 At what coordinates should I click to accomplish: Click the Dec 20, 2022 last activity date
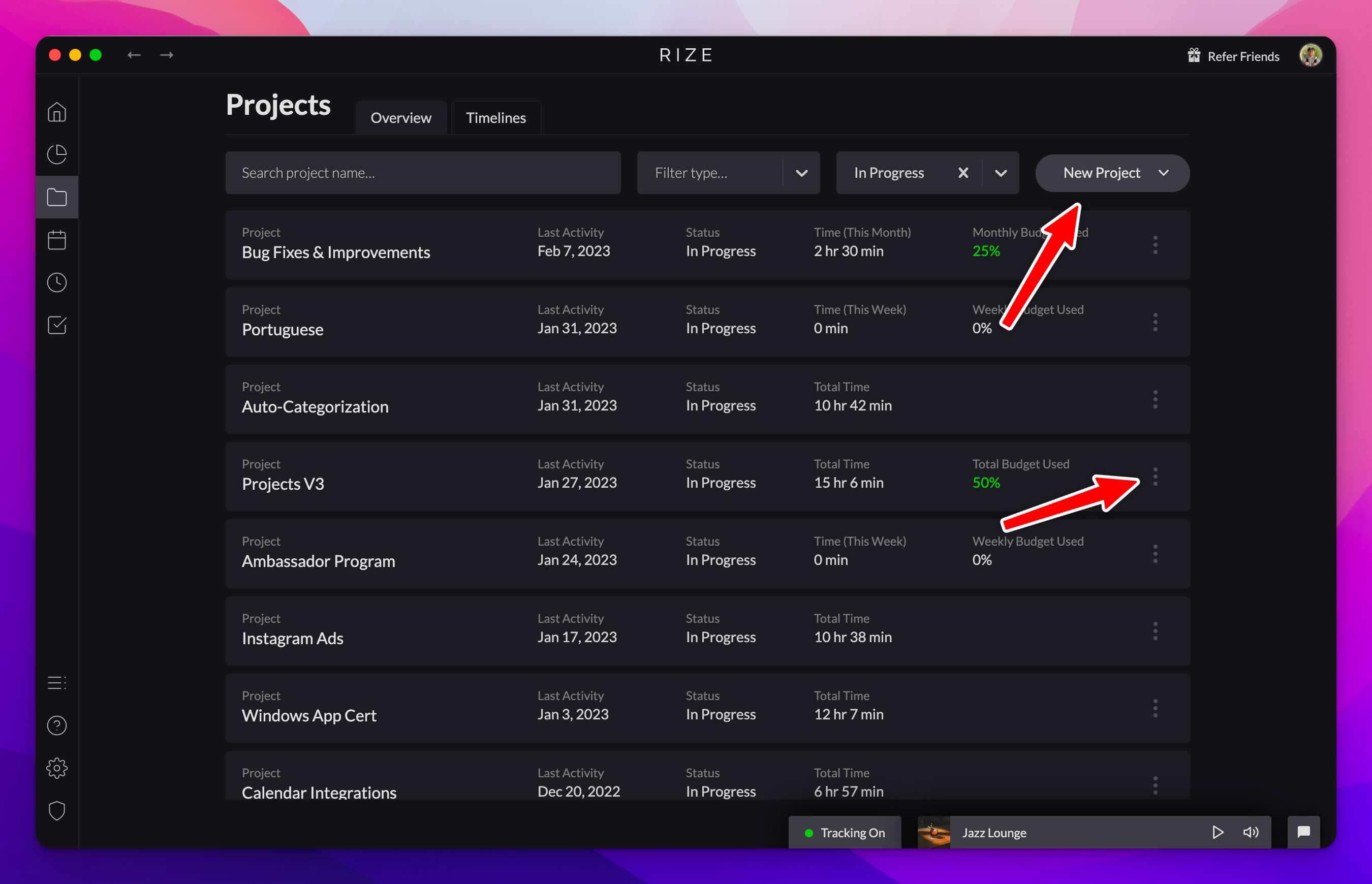pyautogui.click(x=579, y=791)
